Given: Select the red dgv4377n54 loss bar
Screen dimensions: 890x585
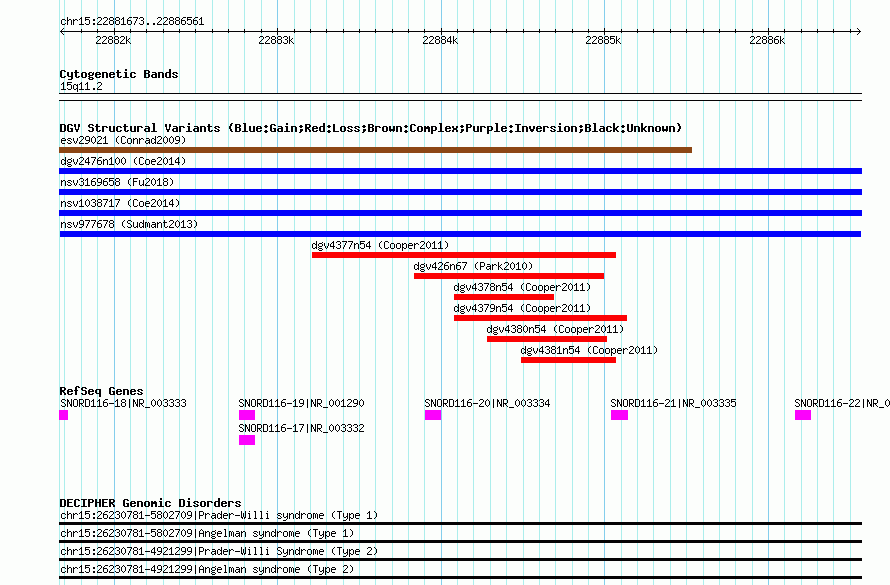Looking at the screenshot, I should click(x=464, y=255).
